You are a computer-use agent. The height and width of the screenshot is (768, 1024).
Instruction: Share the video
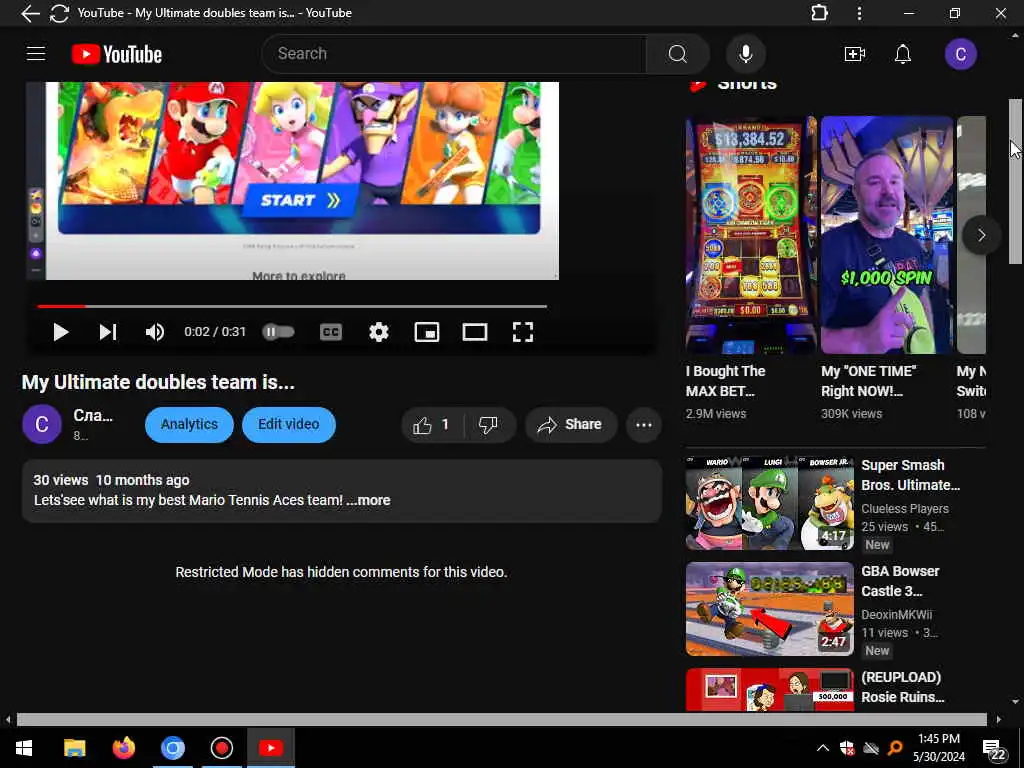coord(571,425)
